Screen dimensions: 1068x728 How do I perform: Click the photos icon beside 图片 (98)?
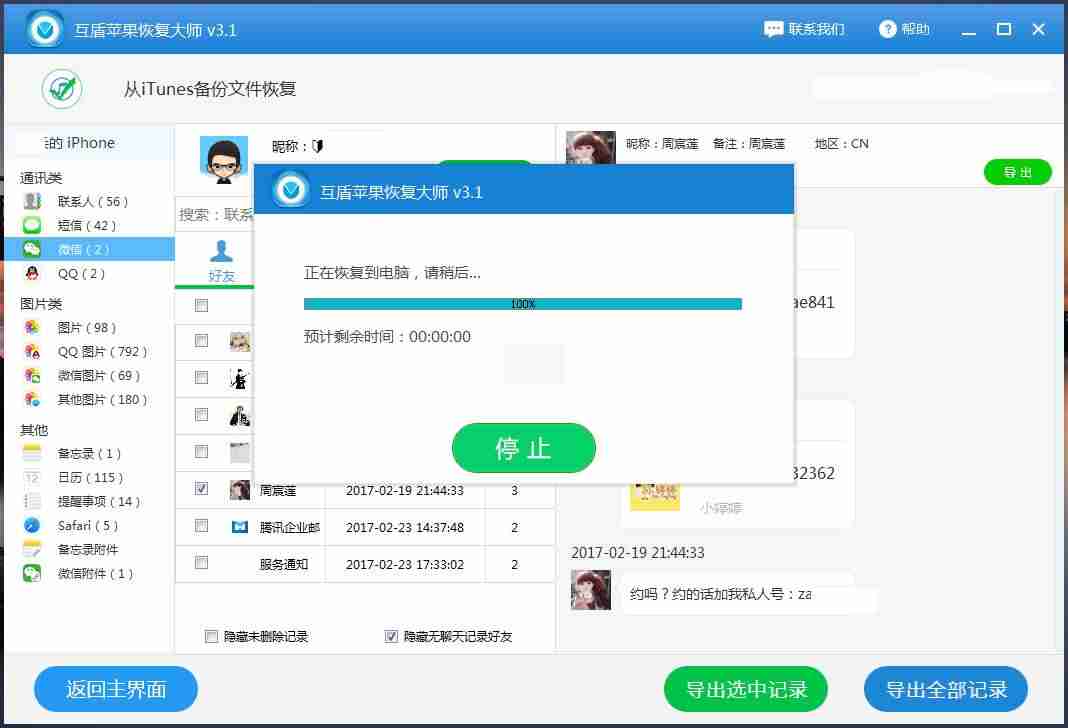click(x=32, y=328)
